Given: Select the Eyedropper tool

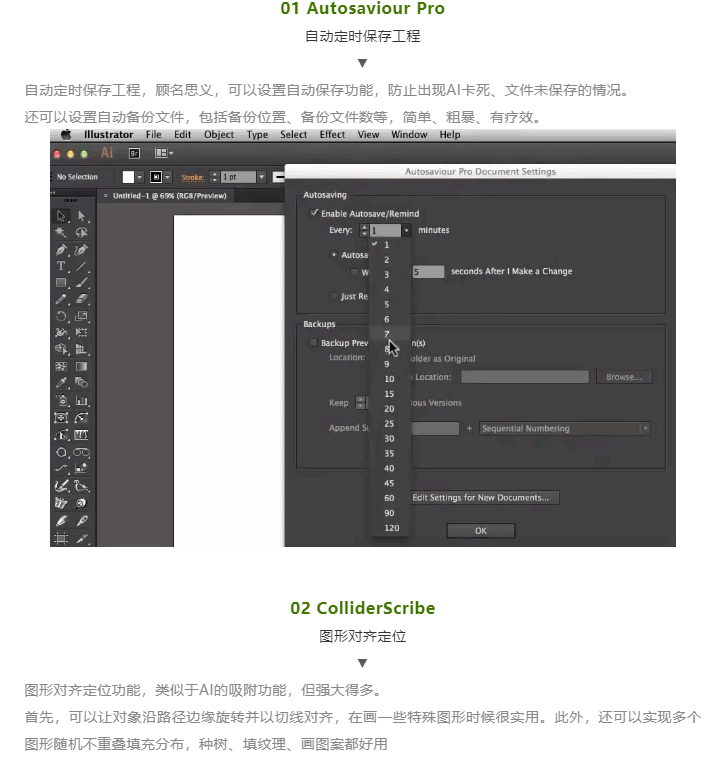Looking at the screenshot, I should click(x=61, y=383).
